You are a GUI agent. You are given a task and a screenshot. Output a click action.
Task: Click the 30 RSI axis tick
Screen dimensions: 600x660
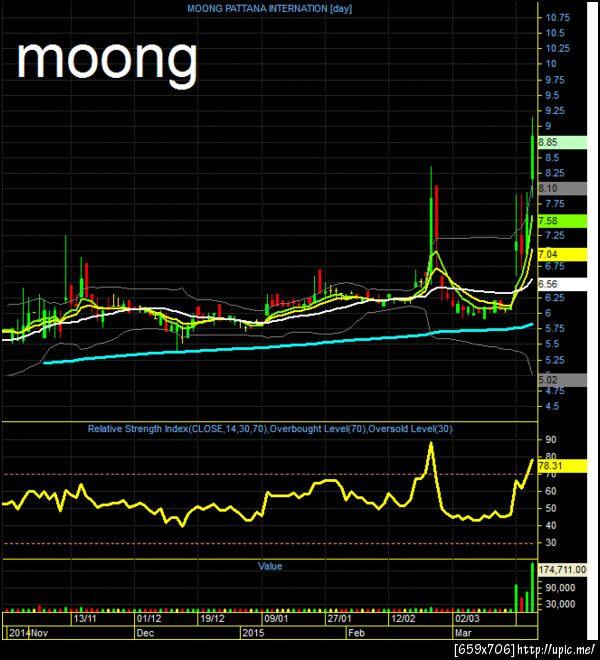click(x=551, y=543)
